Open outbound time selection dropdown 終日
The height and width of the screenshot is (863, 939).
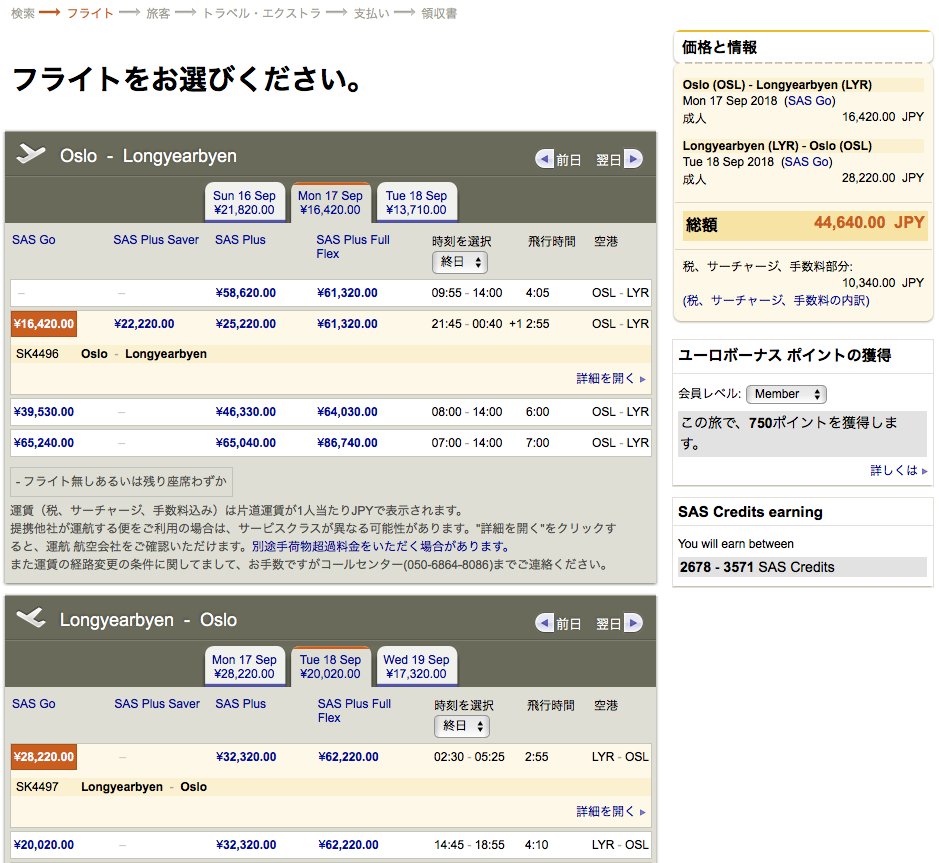tap(460, 262)
